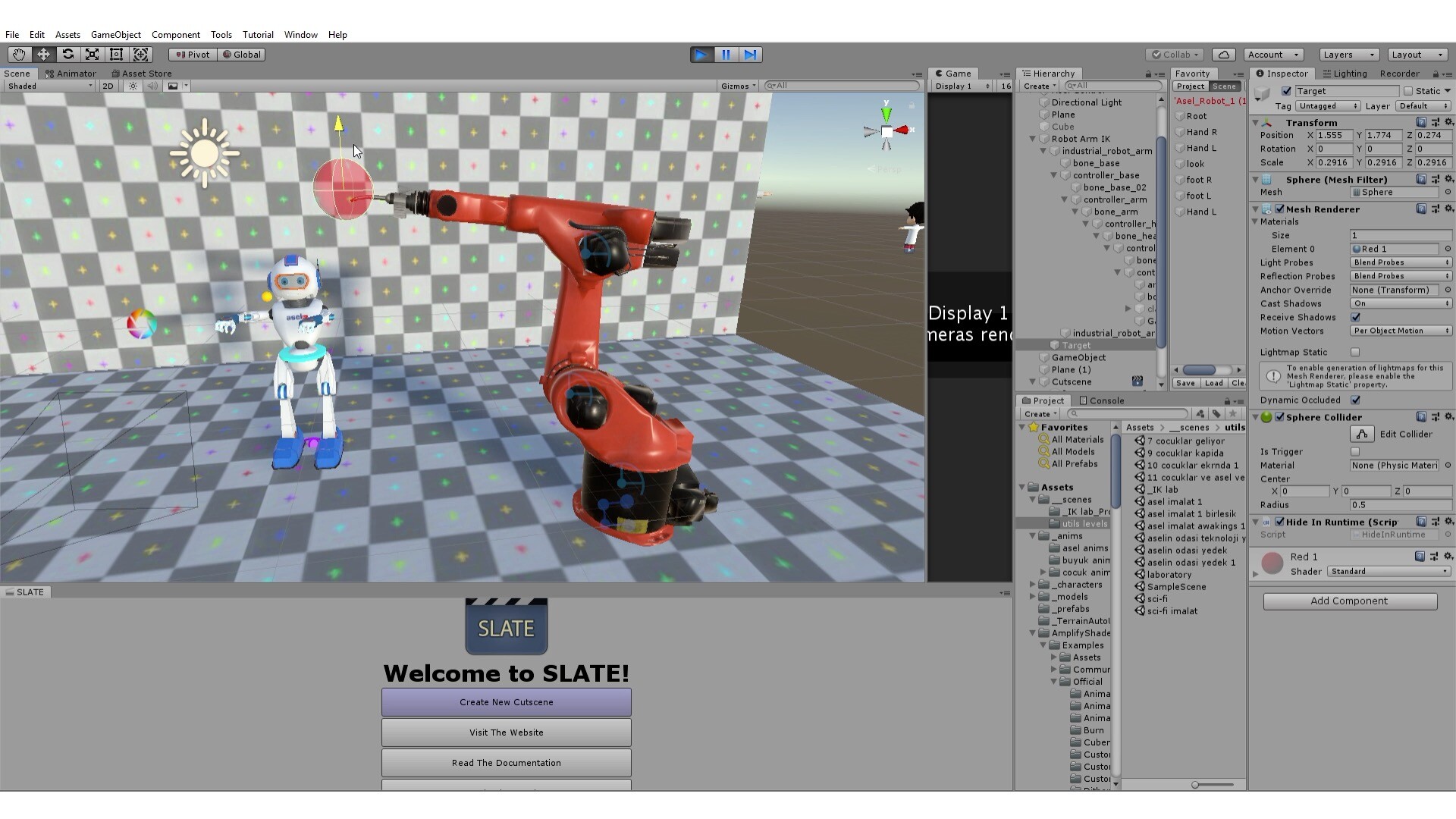Toggle Dynamic Occluded checkbox
The width and height of the screenshot is (1456, 819).
[x=1355, y=400]
